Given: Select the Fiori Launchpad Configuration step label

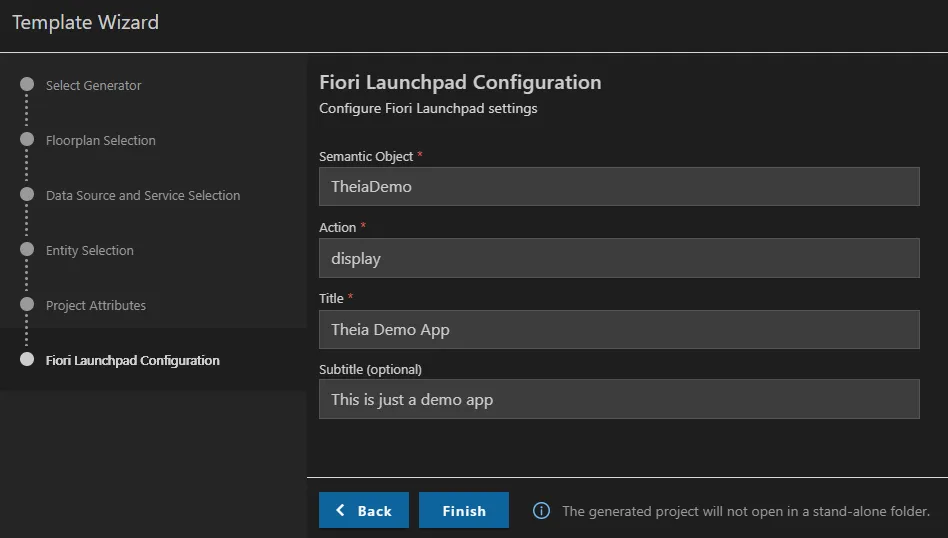Looking at the screenshot, I should point(132,361).
